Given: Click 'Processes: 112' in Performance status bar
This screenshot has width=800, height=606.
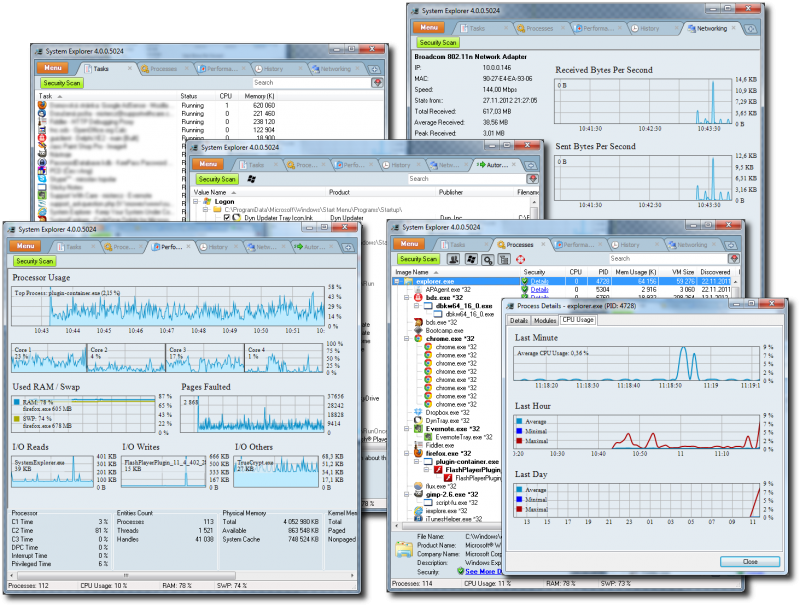Looking at the screenshot, I should [28, 586].
